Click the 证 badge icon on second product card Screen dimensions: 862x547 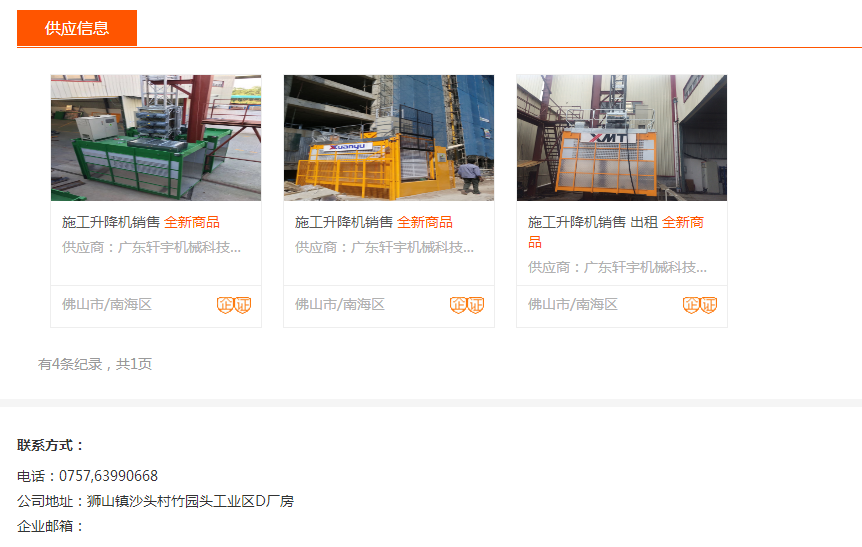[476, 305]
